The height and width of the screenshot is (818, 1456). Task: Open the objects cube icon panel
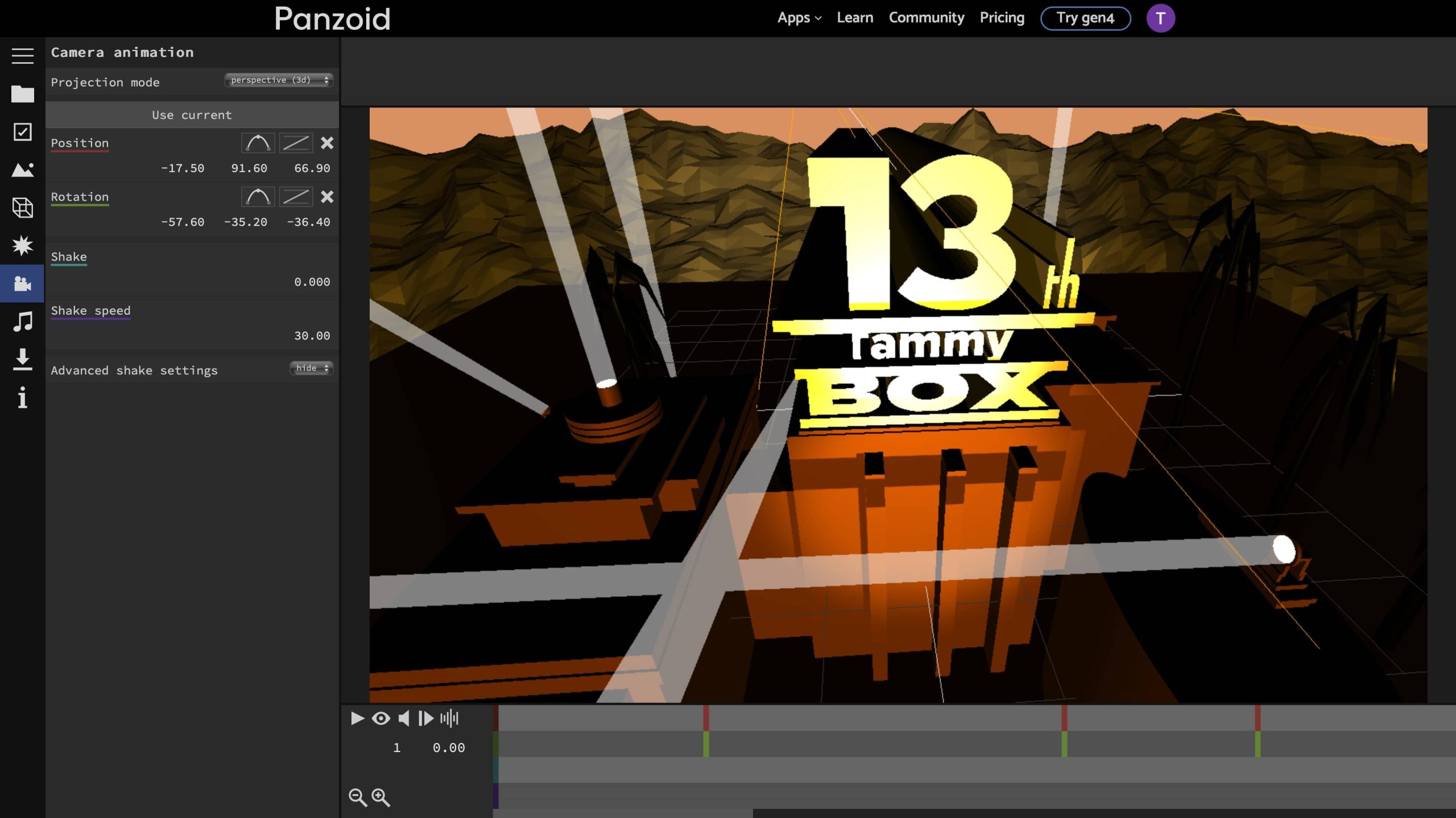click(x=22, y=207)
